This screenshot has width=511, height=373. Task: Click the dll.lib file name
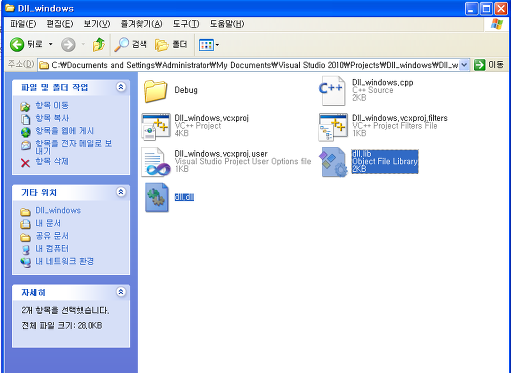(x=362, y=154)
